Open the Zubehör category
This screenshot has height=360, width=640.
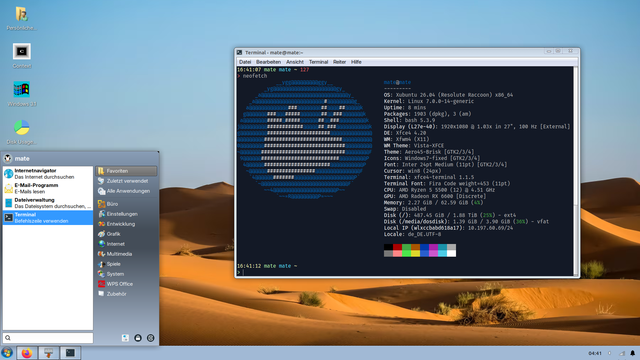click(126, 294)
